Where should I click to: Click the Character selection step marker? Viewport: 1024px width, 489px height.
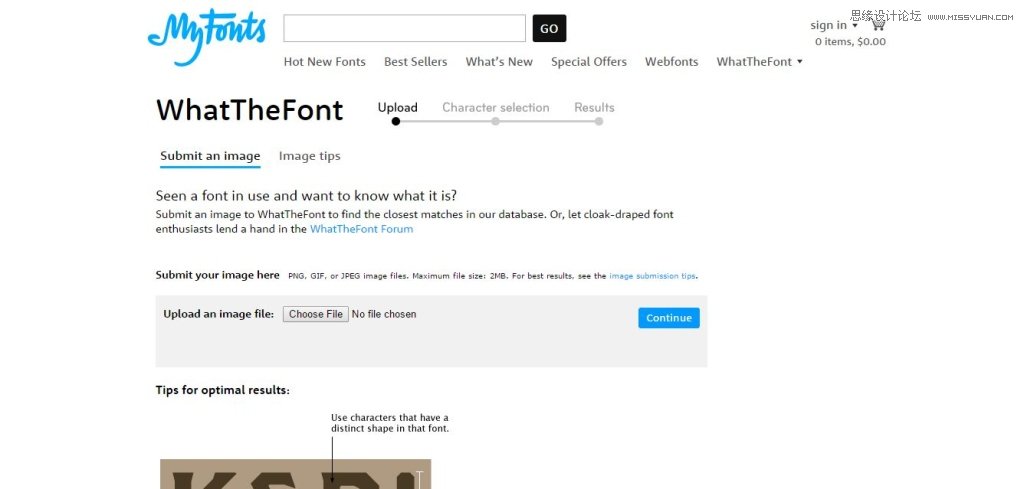point(496,121)
